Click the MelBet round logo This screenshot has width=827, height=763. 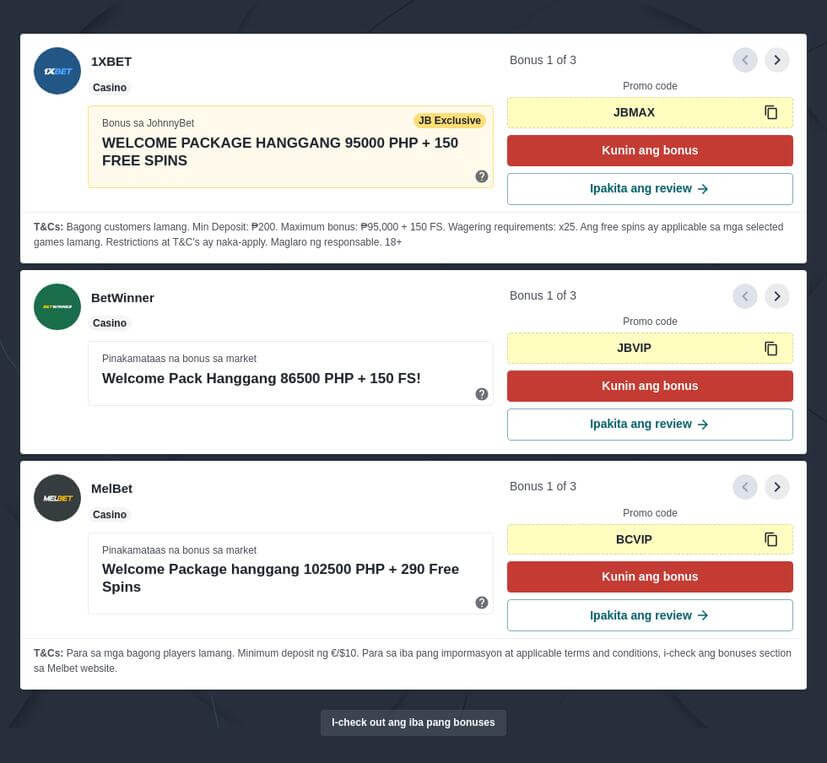click(x=57, y=498)
